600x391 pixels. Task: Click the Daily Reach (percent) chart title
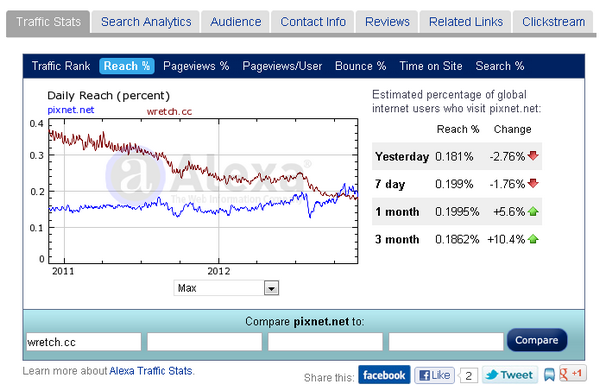pyautogui.click(x=108, y=96)
